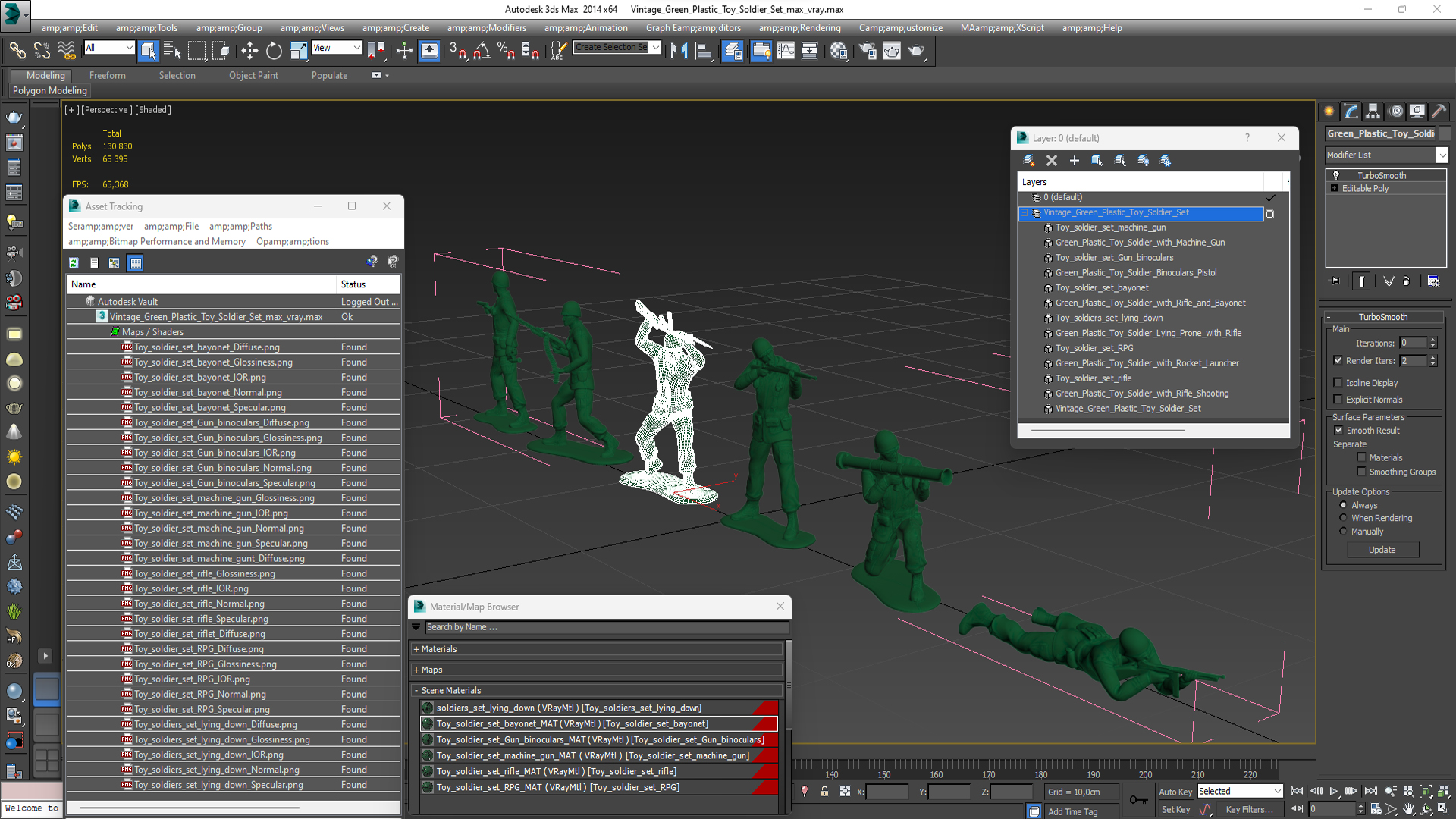1456x819 pixels.
Task: Switch to Object Paint ribbon tab
Action: (253, 76)
